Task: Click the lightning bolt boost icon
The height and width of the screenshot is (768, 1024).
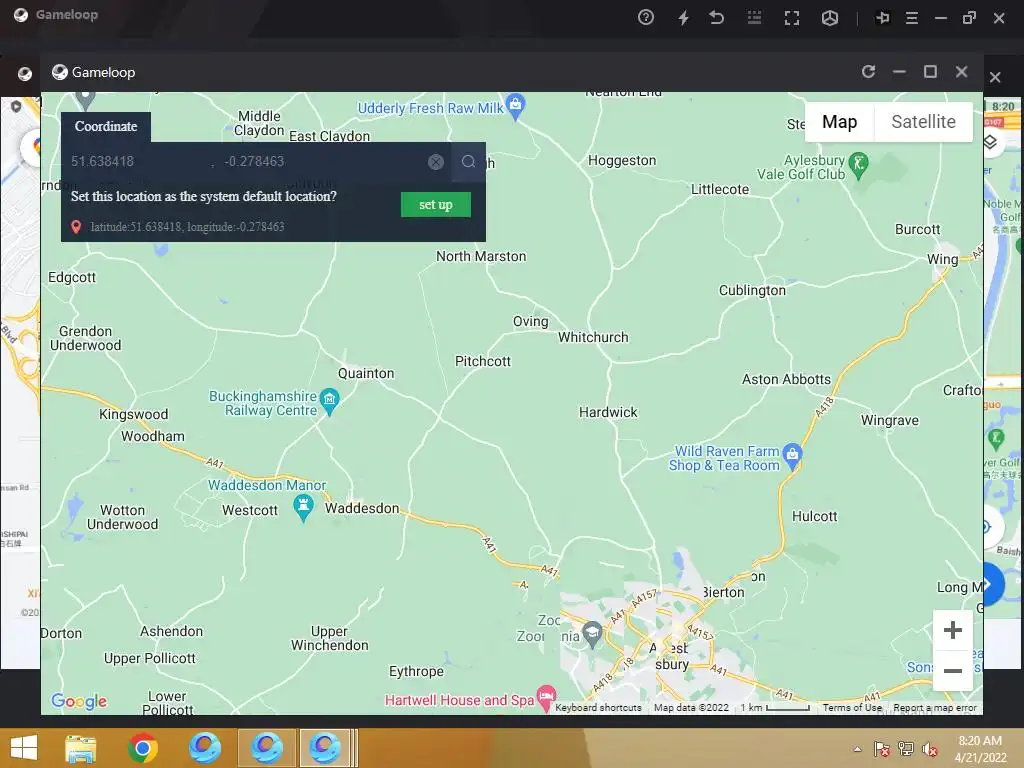Action: pos(683,18)
